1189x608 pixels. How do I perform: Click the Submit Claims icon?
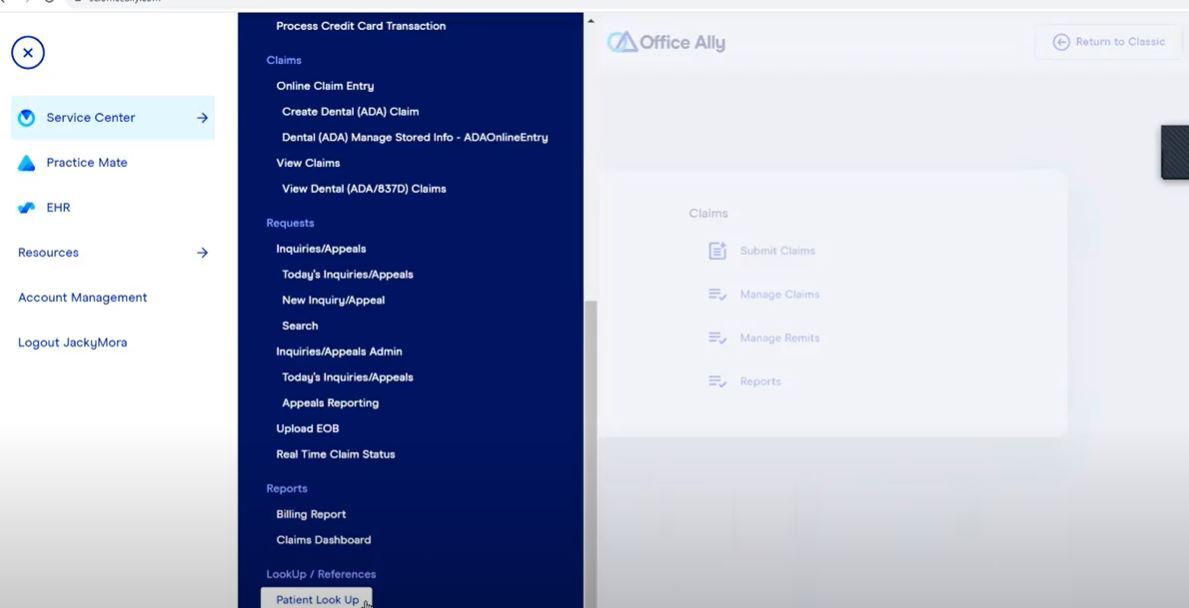(717, 251)
